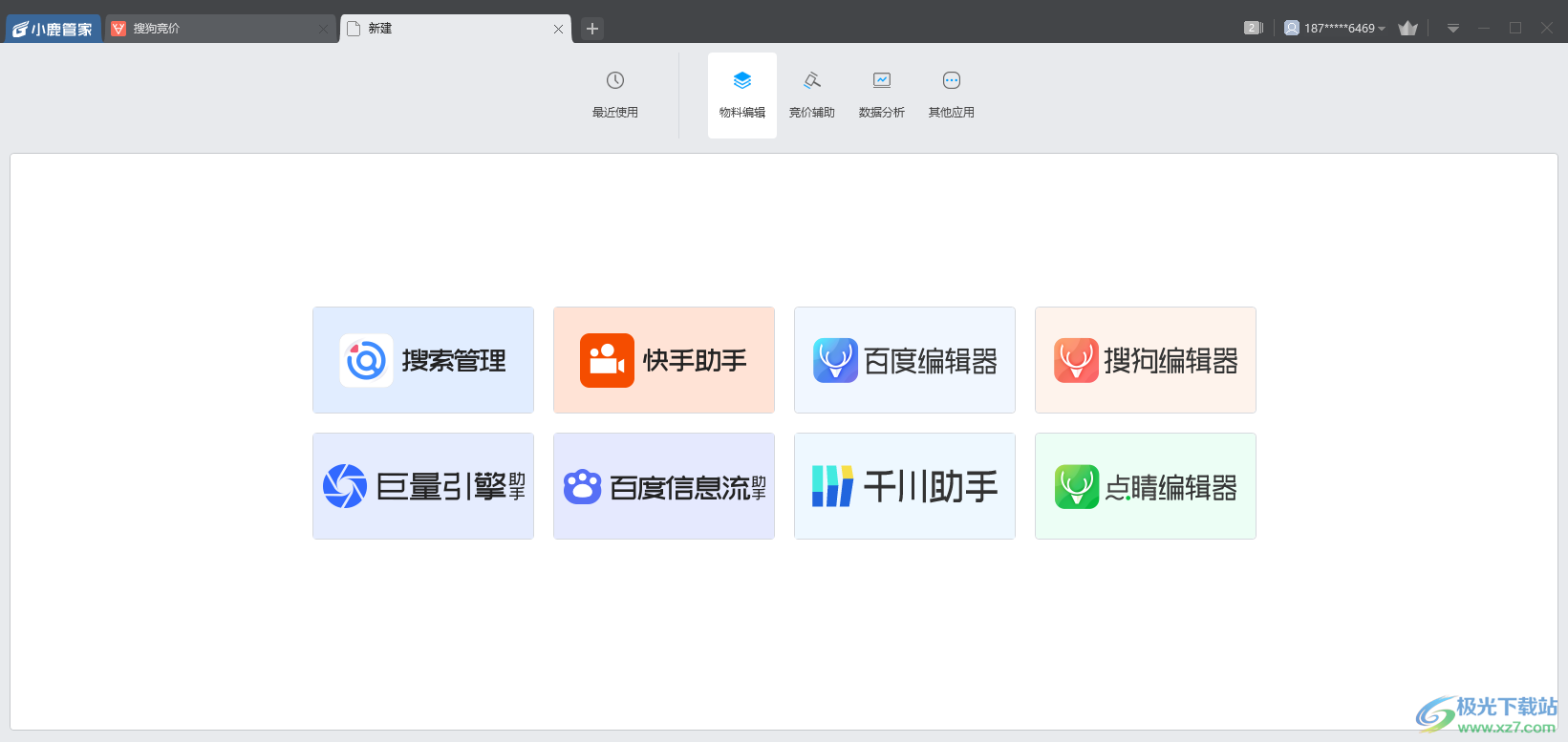Show the 其他应用 category
The height and width of the screenshot is (743, 1568).
point(952,96)
